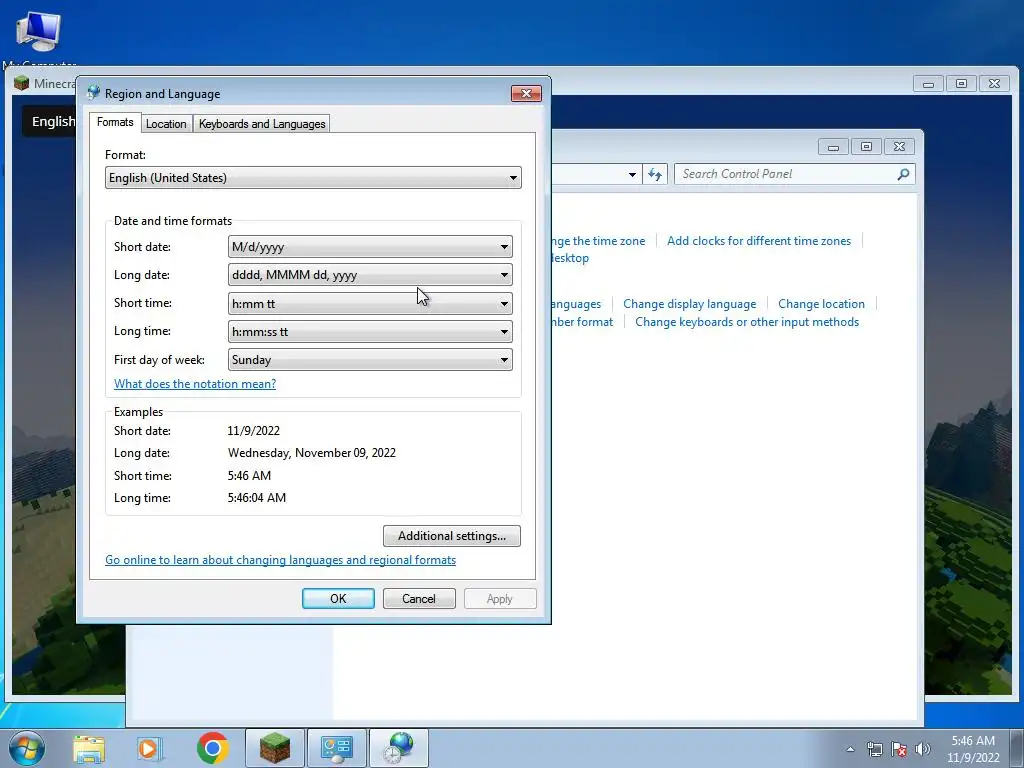
Task: Open Google Chrome from the taskbar
Action: click(213, 748)
